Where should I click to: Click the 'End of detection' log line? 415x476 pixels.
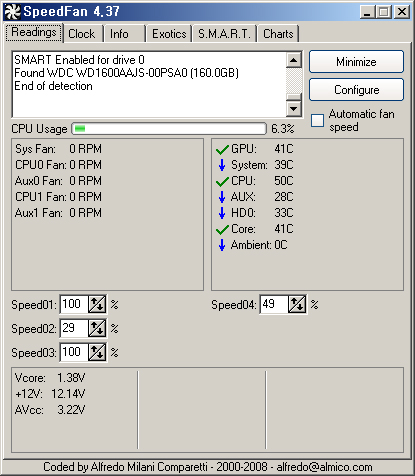click(x=53, y=86)
